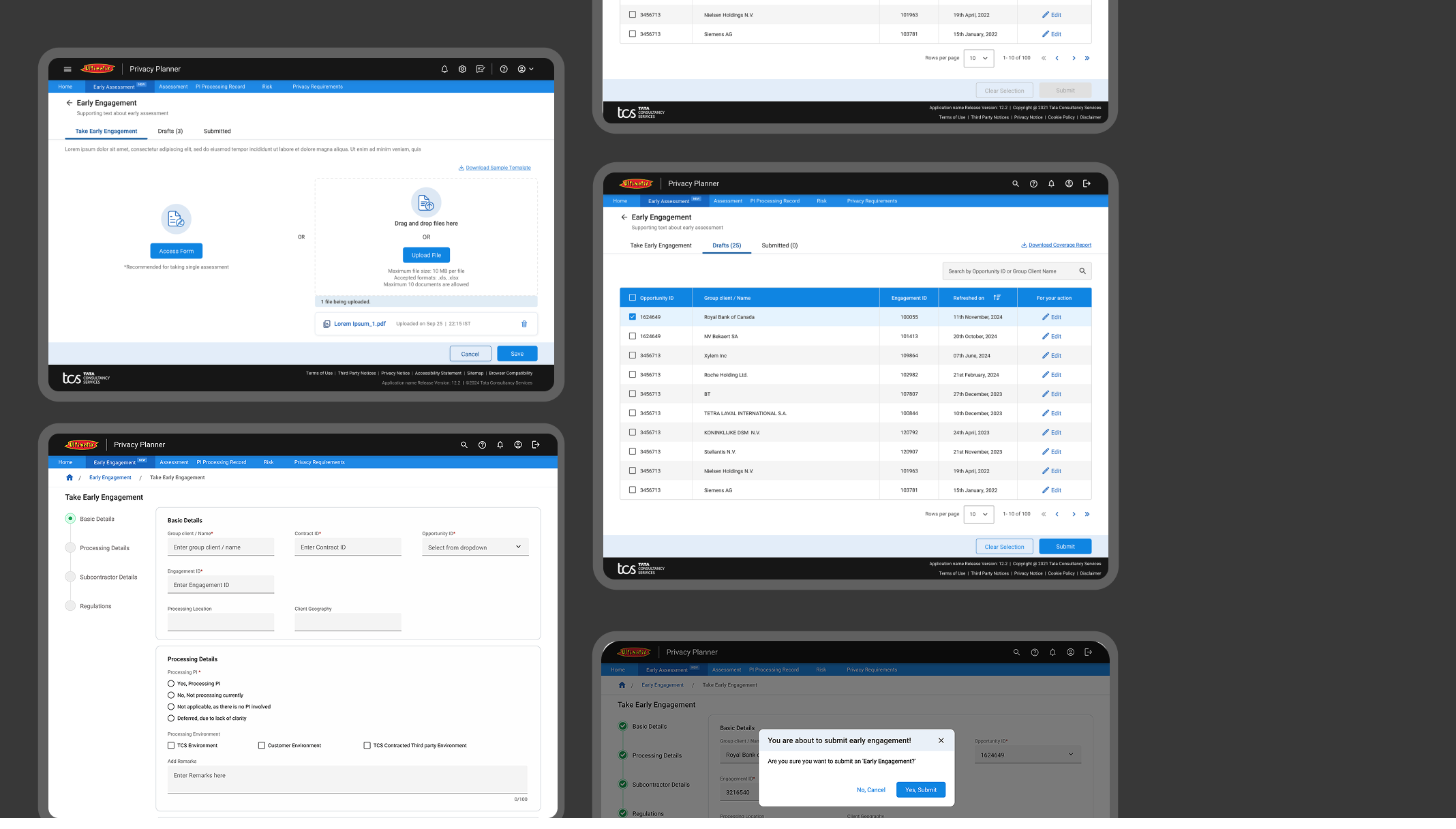Sort the table by Refreshed on column
The image size is (1456, 829).
997,298
